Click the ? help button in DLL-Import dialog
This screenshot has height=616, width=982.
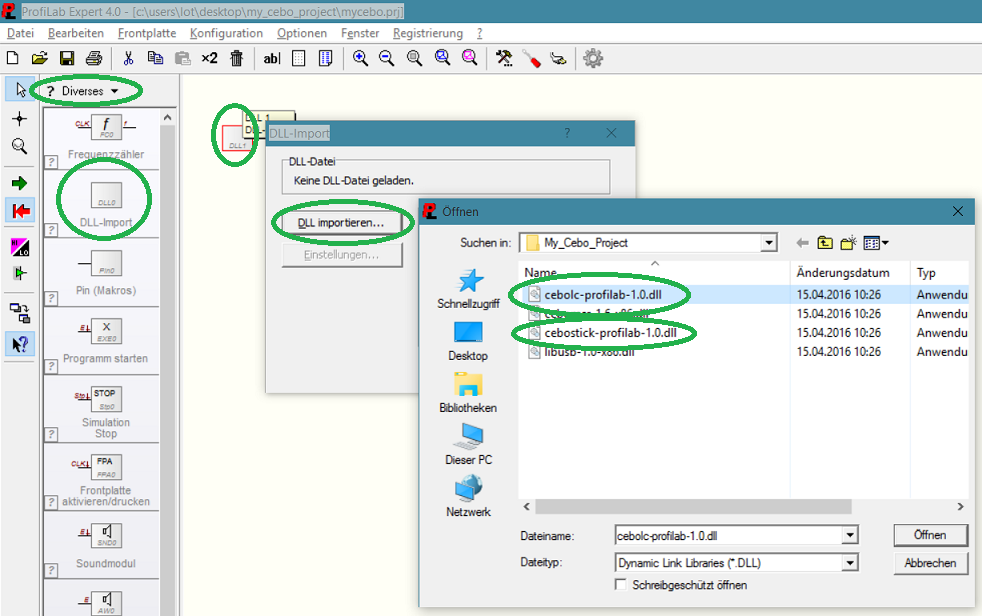567,133
